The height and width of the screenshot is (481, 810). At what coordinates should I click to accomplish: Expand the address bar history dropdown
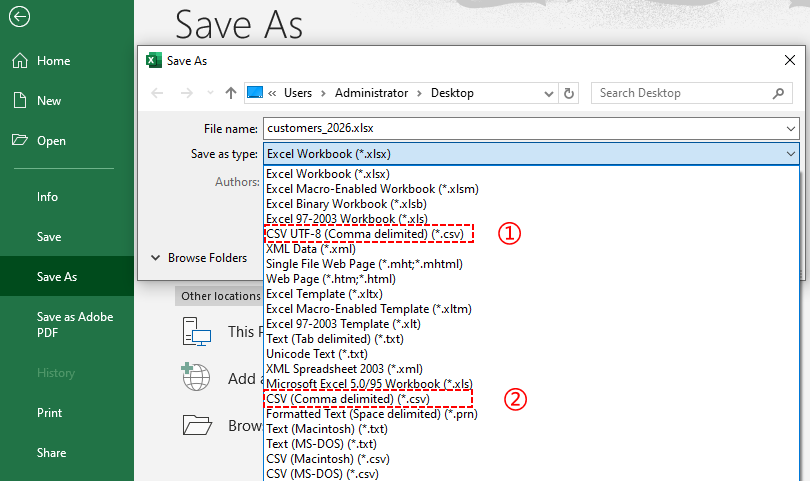[549, 94]
